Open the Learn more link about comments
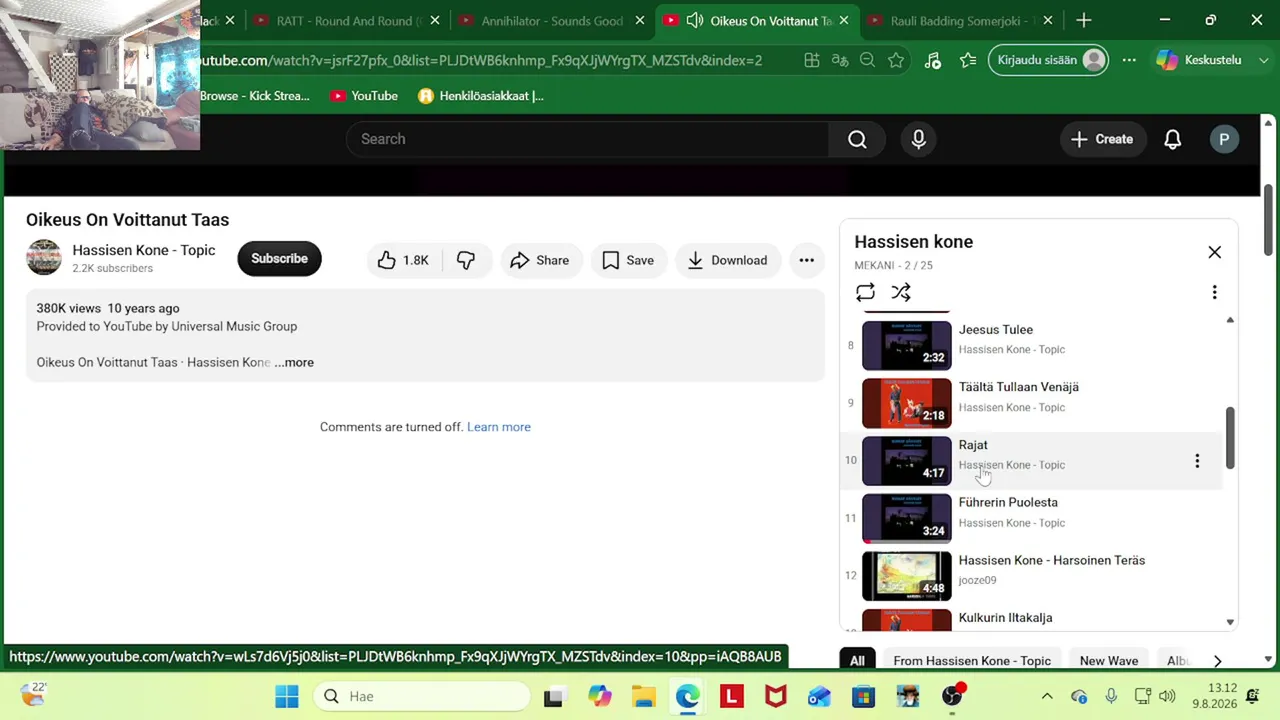The image size is (1280, 720). click(x=499, y=427)
